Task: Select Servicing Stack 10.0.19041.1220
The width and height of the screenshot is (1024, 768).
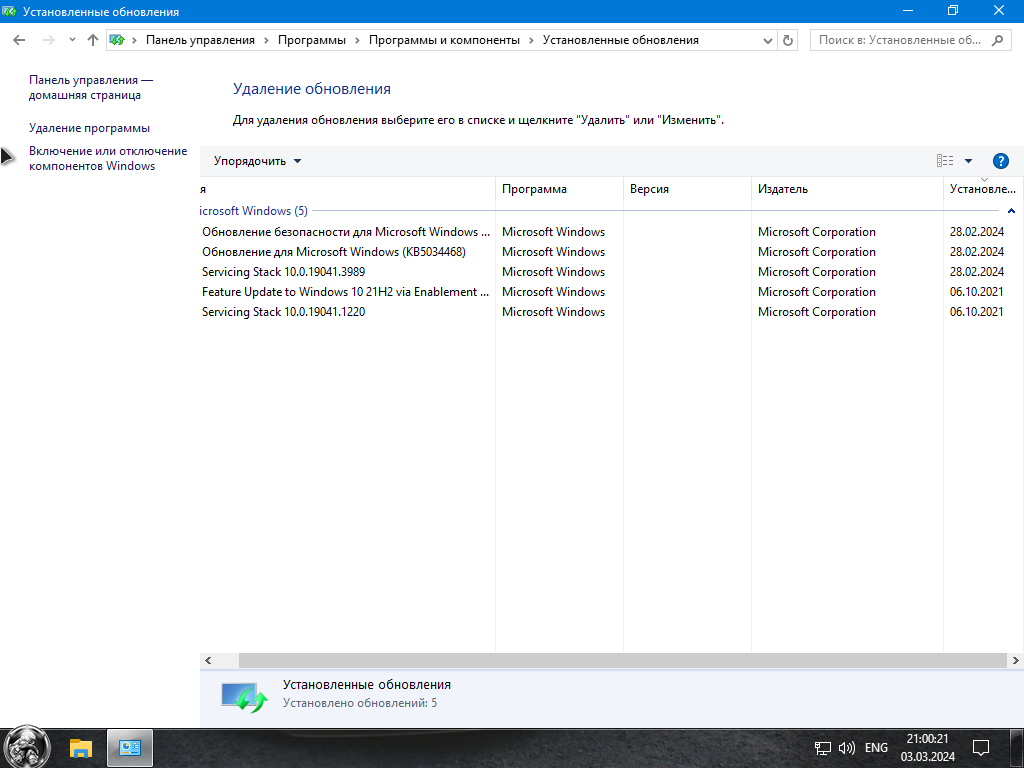Action: [611, 312]
